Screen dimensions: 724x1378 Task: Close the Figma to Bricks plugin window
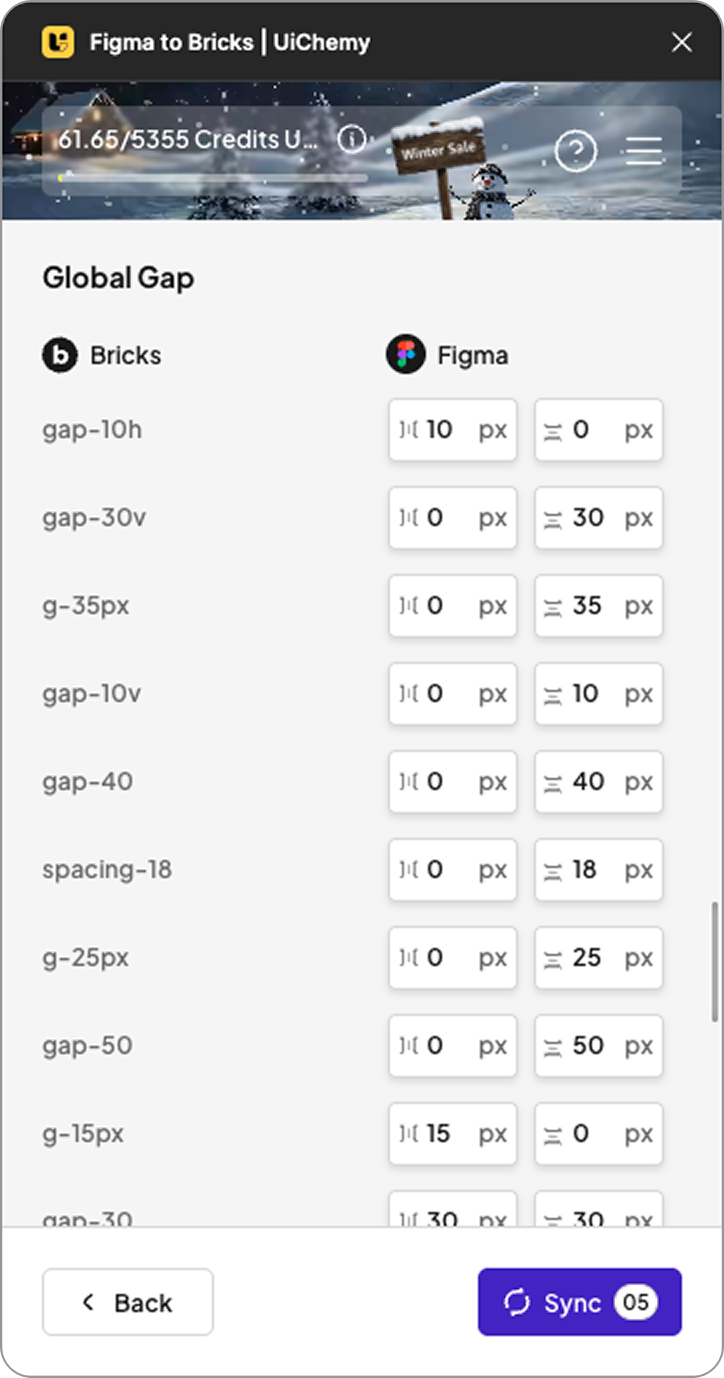pyautogui.click(x=681, y=42)
